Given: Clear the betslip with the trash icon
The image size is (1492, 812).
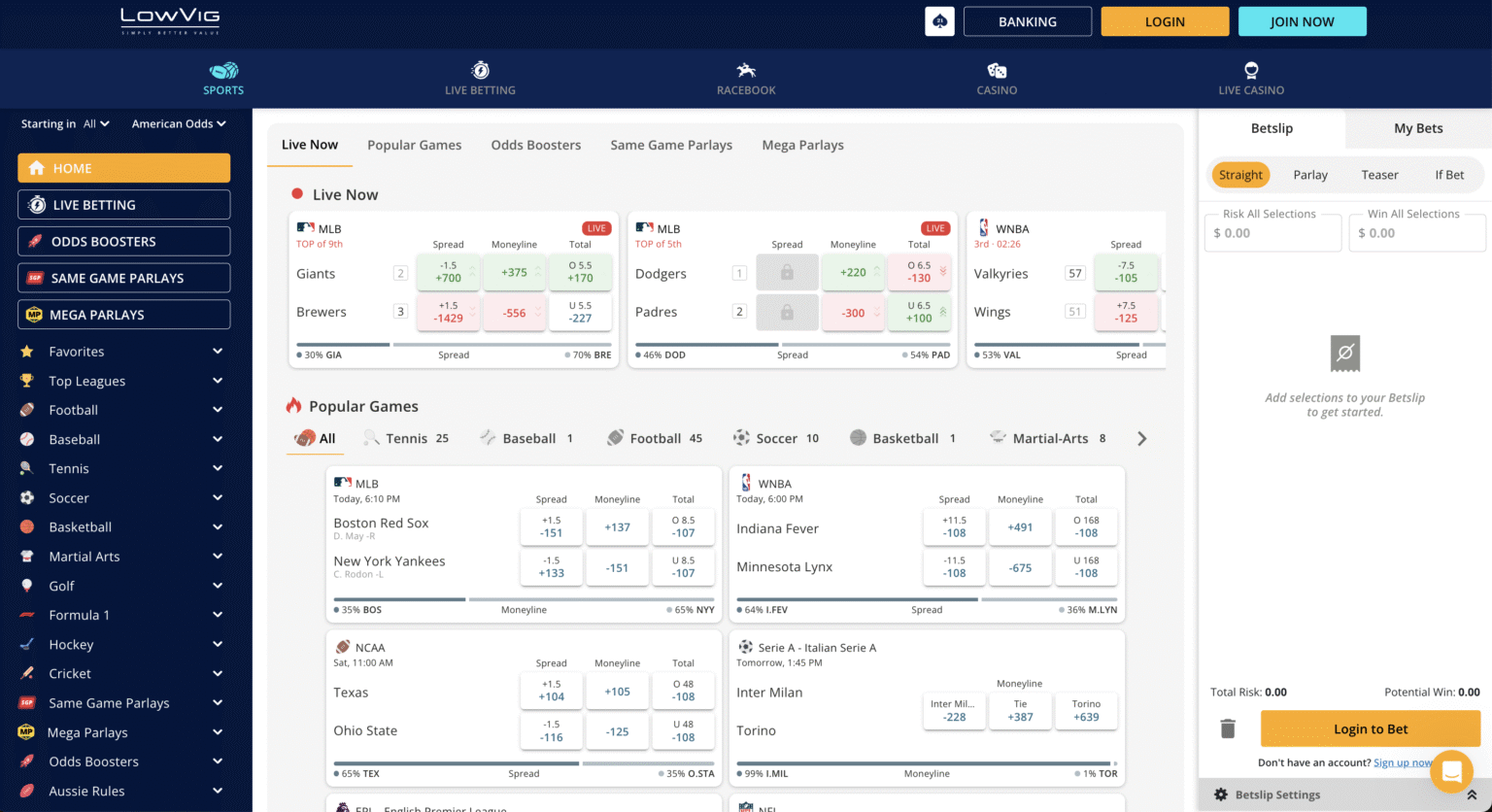Looking at the screenshot, I should (x=1227, y=728).
